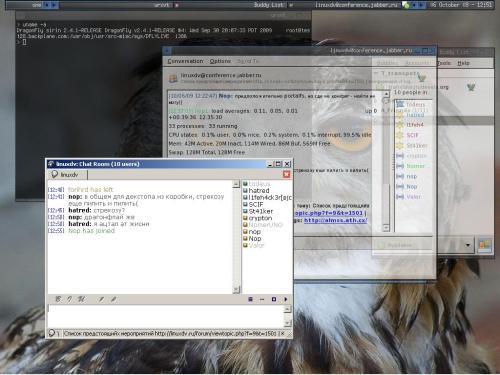This screenshot has height=375, width=500.
Task: Click status icon next to hatred in Chat Room
Action: pos(245,191)
